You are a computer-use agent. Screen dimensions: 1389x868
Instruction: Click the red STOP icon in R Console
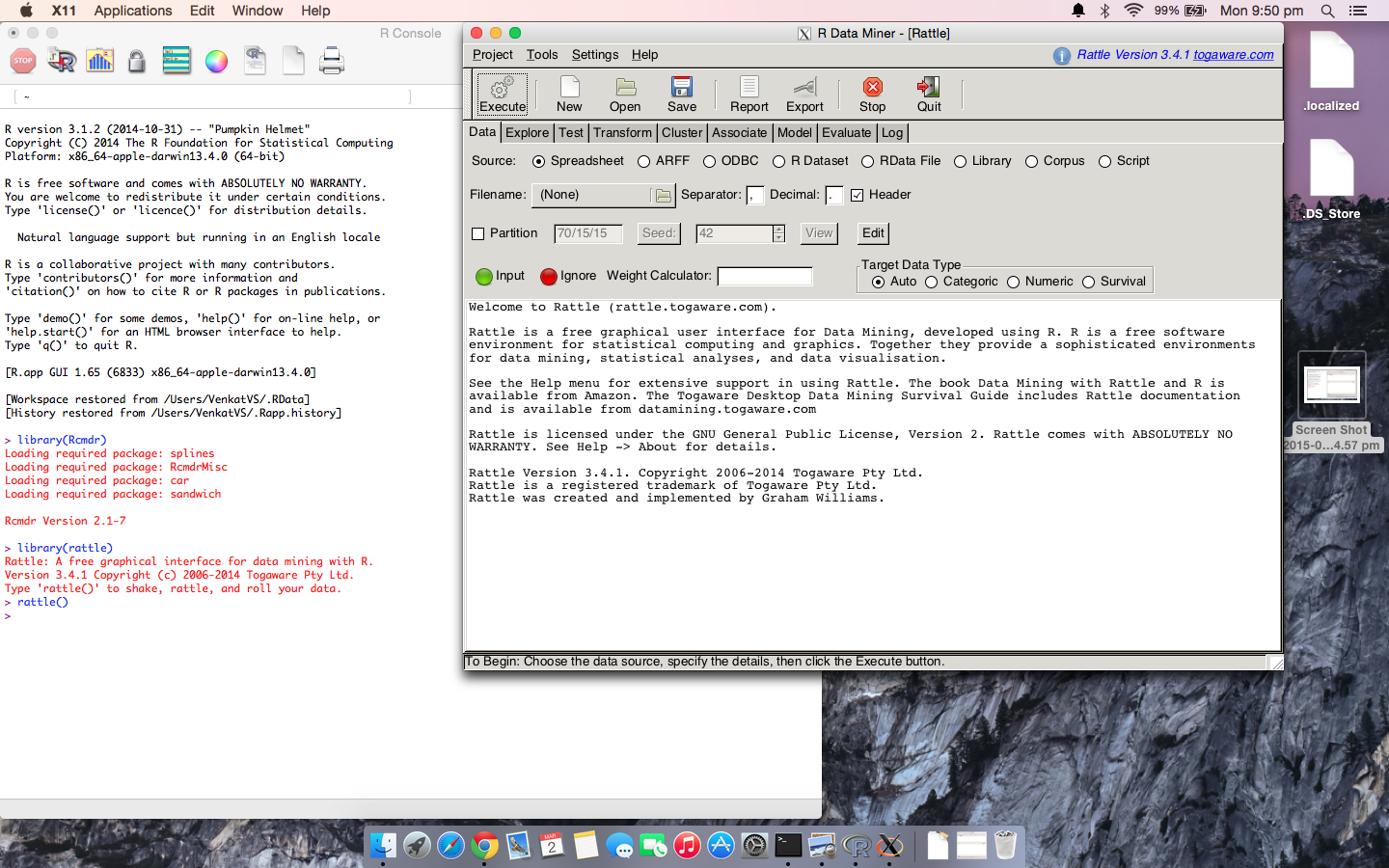23,61
